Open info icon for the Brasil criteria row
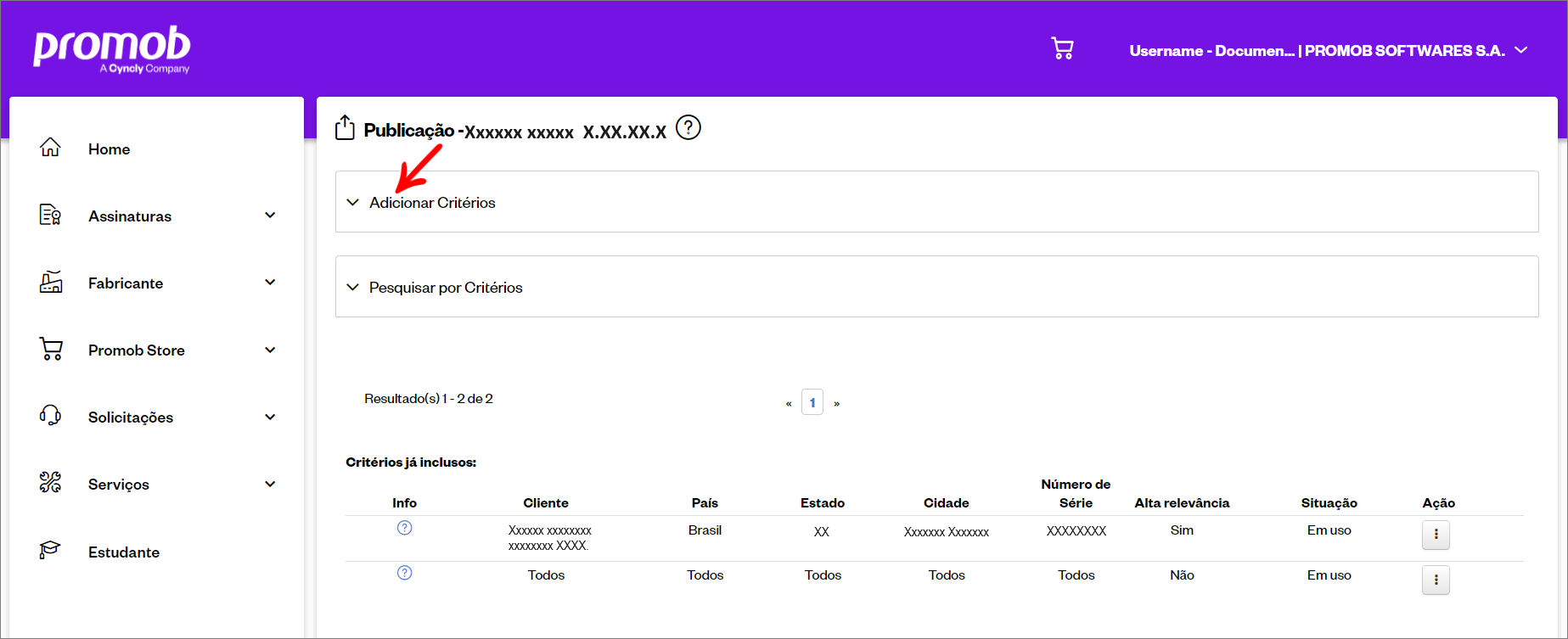Viewport: 1568px width, 639px height. [x=405, y=528]
